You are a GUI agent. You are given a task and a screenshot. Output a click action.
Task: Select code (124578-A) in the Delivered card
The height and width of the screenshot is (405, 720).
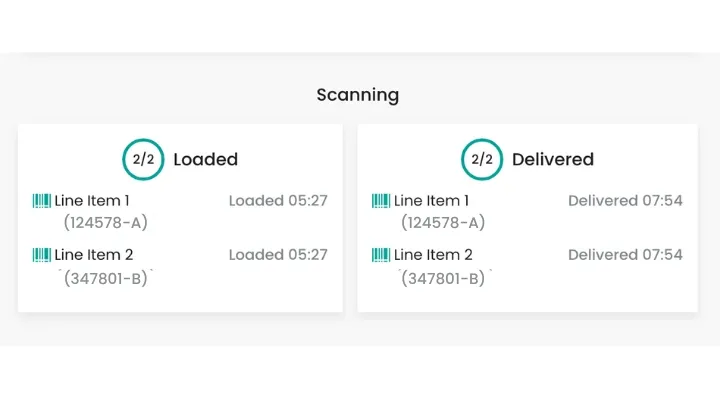coord(443,222)
